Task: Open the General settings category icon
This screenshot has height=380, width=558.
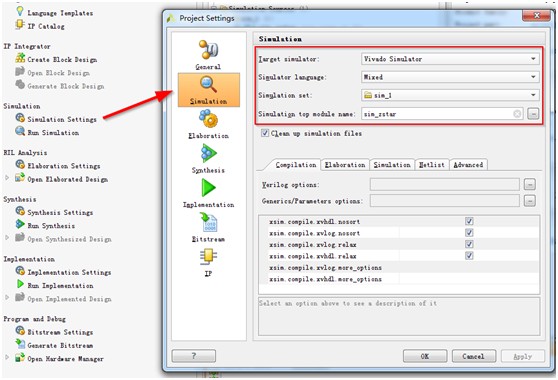Action: [209, 50]
